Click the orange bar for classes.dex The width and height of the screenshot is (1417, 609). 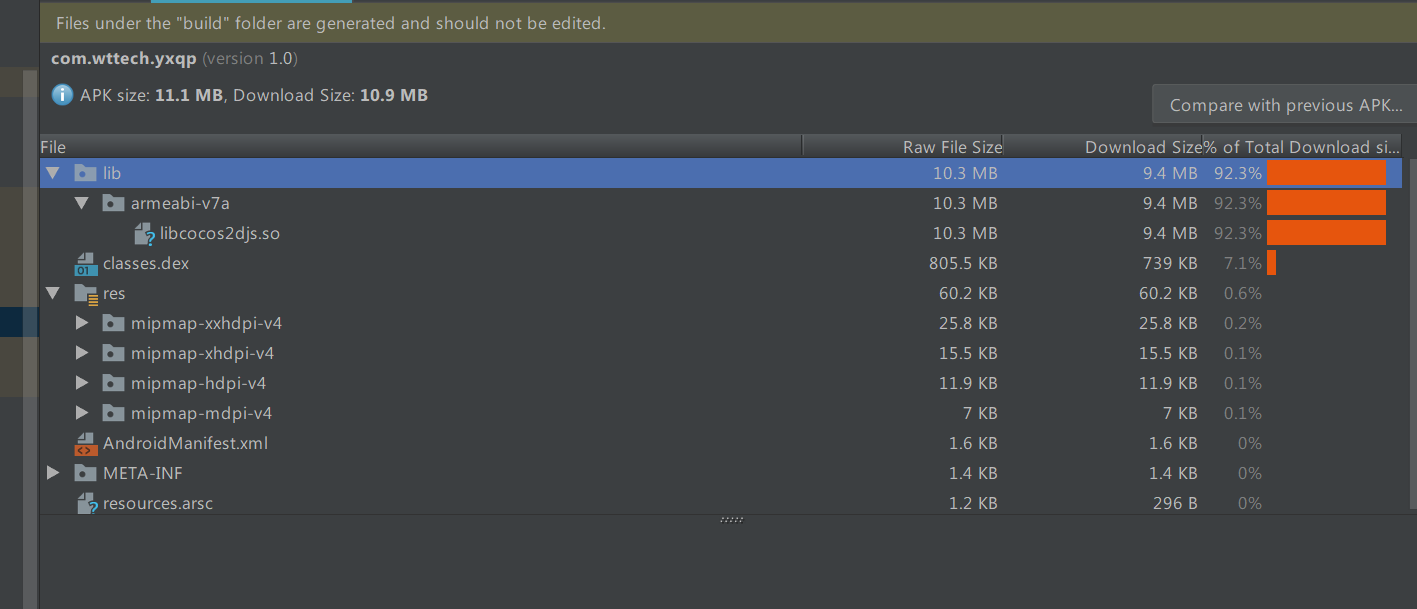pyautogui.click(x=1271, y=263)
